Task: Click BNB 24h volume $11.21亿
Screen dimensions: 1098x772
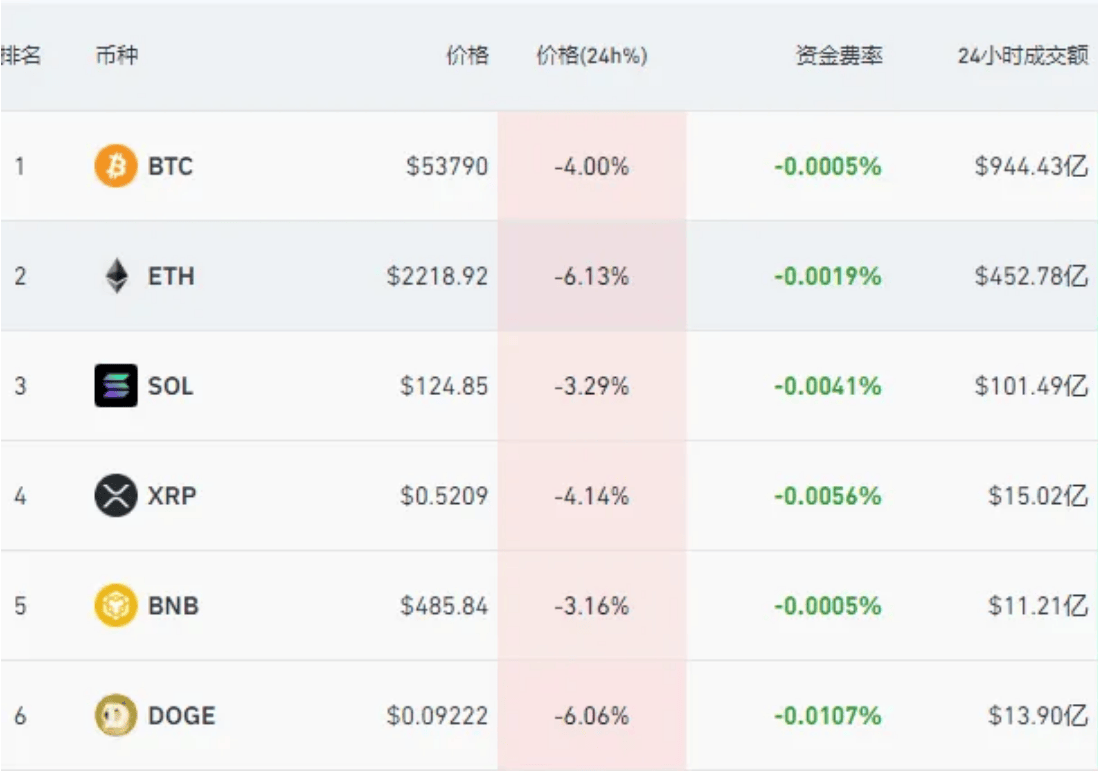Action: tap(1037, 606)
